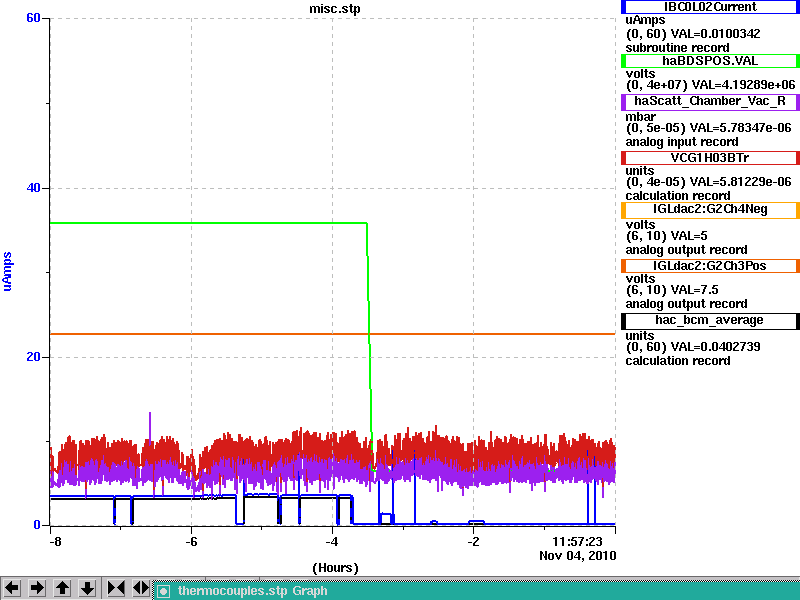Image resolution: width=800 pixels, height=600 pixels.
Task: Select the haBDSPOS.VAL curve in the legend
Action: click(x=710, y=61)
